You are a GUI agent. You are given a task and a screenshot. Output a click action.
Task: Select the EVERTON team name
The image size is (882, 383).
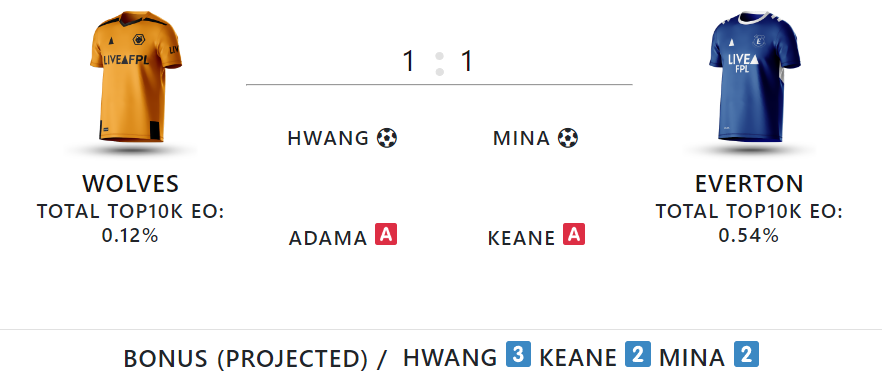coord(749,184)
